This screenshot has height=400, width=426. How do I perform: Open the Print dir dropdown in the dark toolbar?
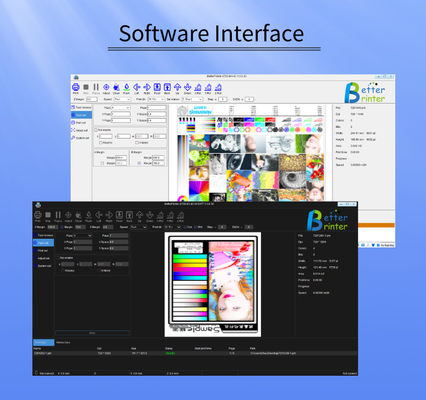click(172, 227)
